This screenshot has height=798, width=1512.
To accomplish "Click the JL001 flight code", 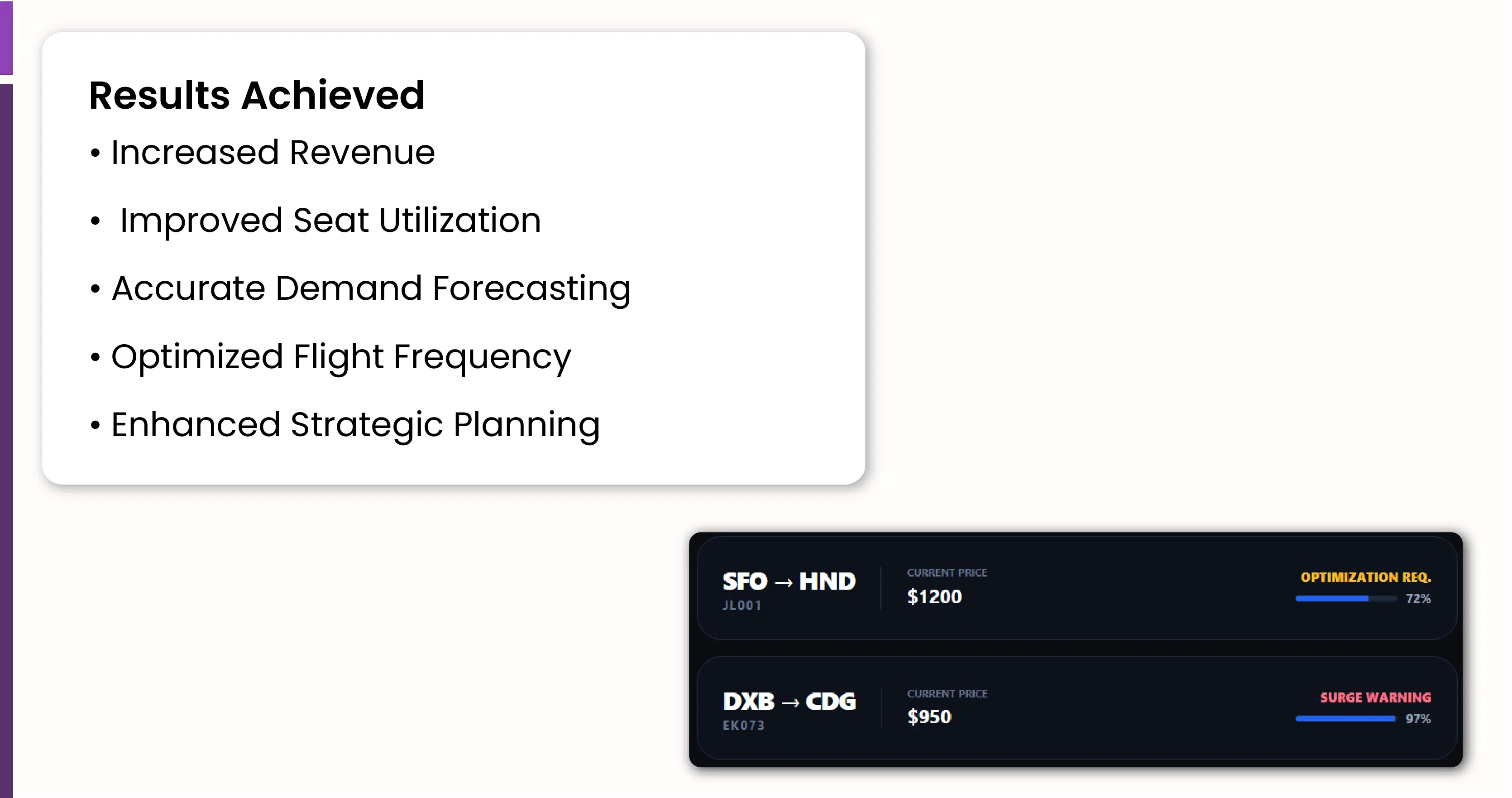I will click(742, 606).
